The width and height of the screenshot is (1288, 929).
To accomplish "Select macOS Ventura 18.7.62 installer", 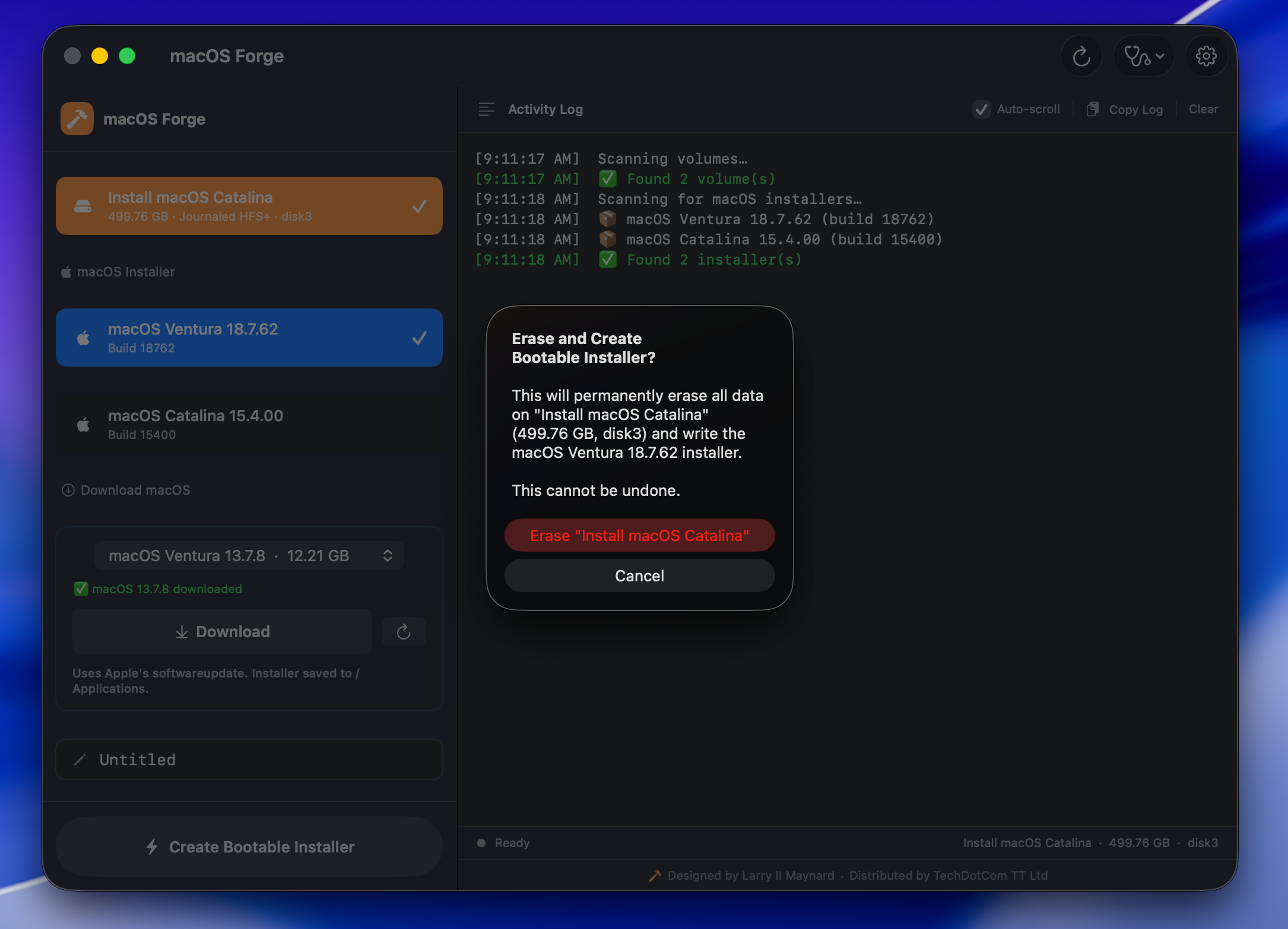I will [x=249, y=338].
